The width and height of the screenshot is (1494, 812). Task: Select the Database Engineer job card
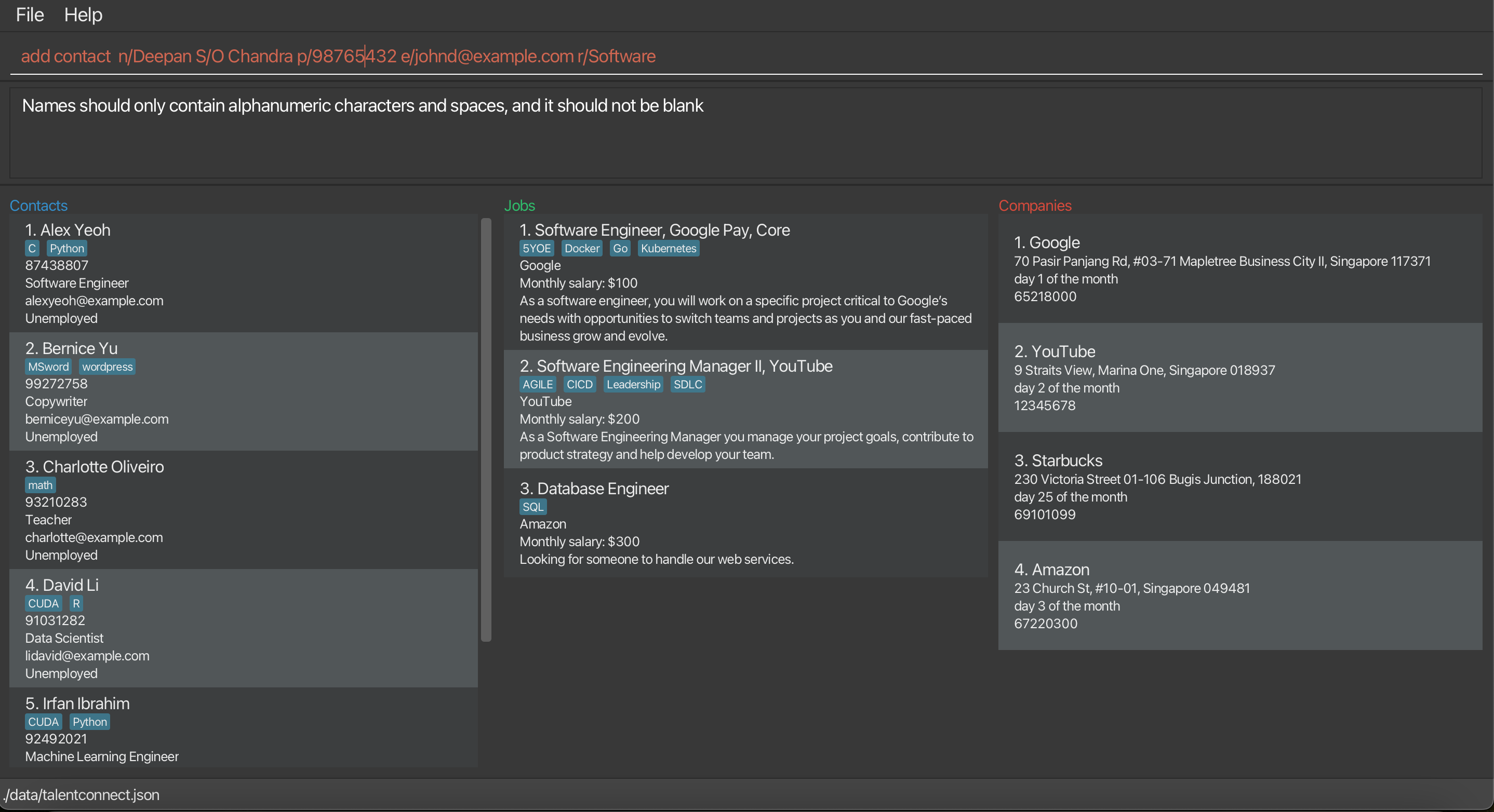pos(745,523)
